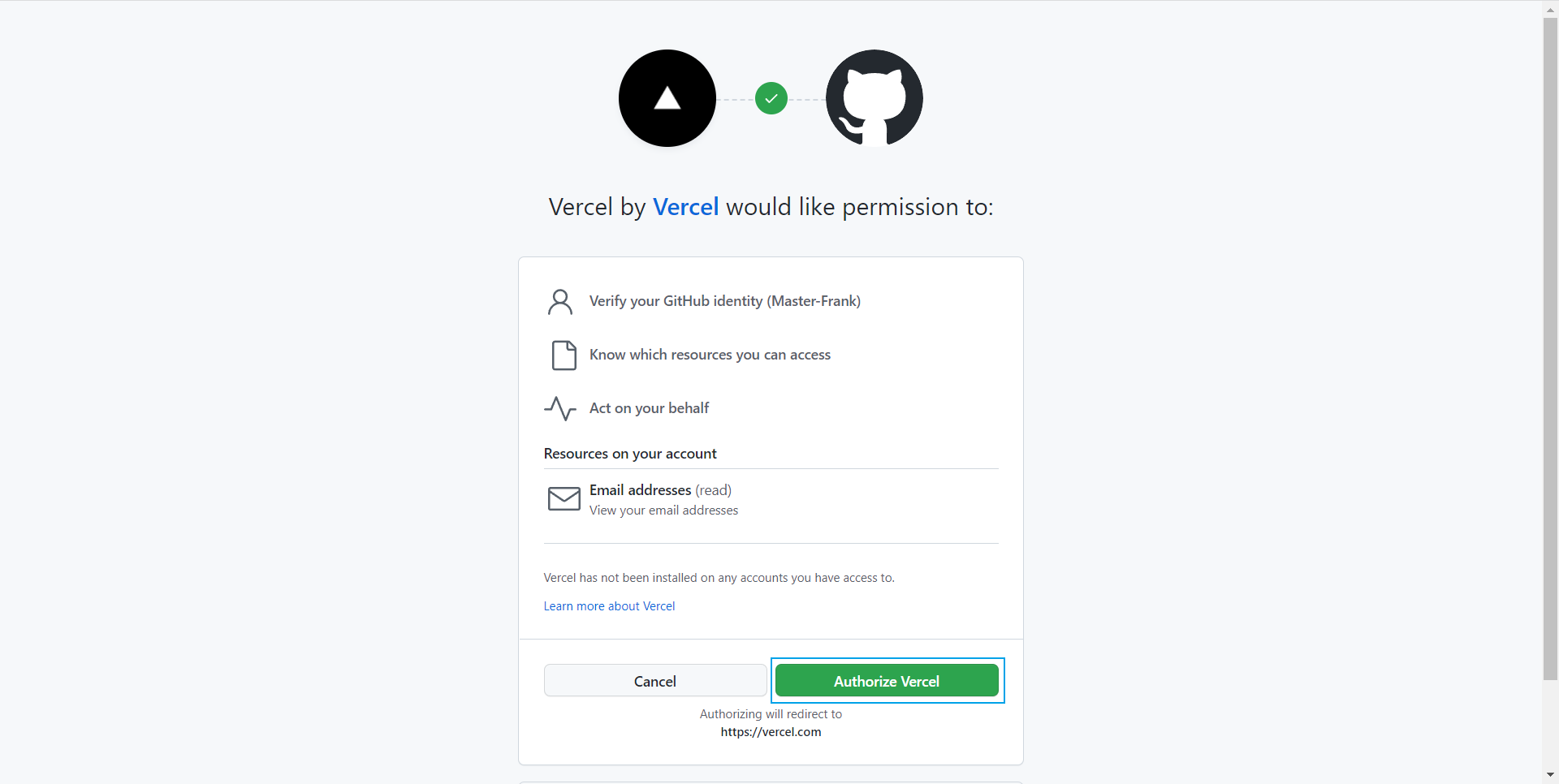Click the scrollbar up arrow
This screenshot has height=784, width=1559.
(1551, 9)
